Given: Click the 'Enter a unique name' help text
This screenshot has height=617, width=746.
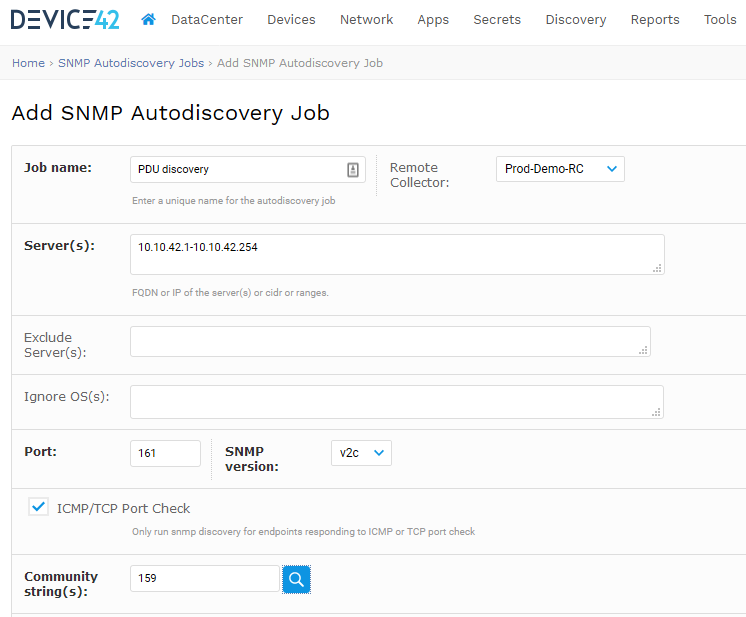Looking at the screenshot, I should click(234, 201).
